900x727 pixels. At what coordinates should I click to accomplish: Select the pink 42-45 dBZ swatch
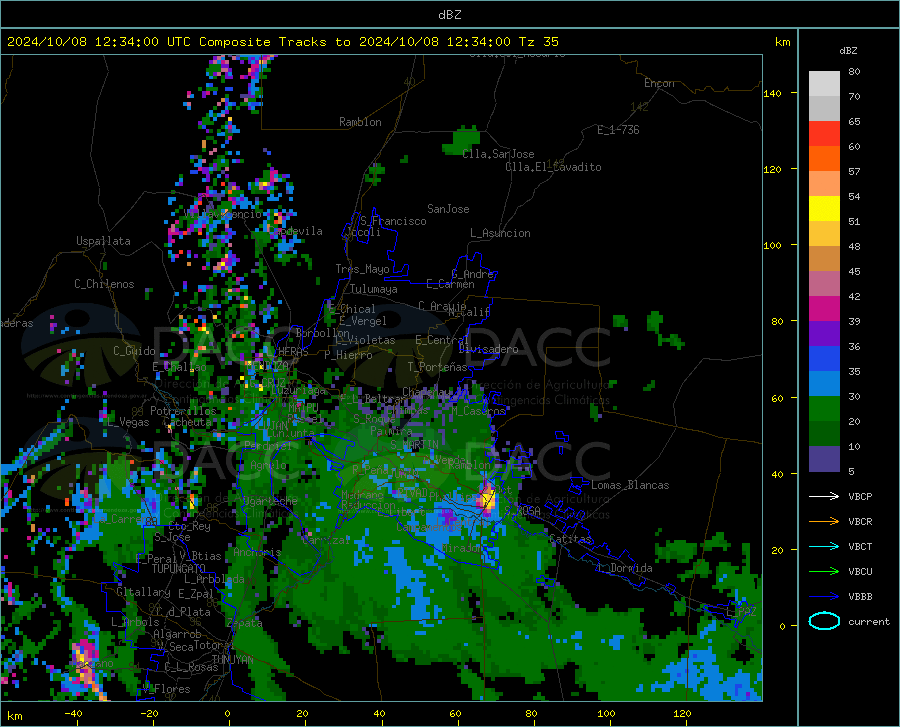(824, 284)
